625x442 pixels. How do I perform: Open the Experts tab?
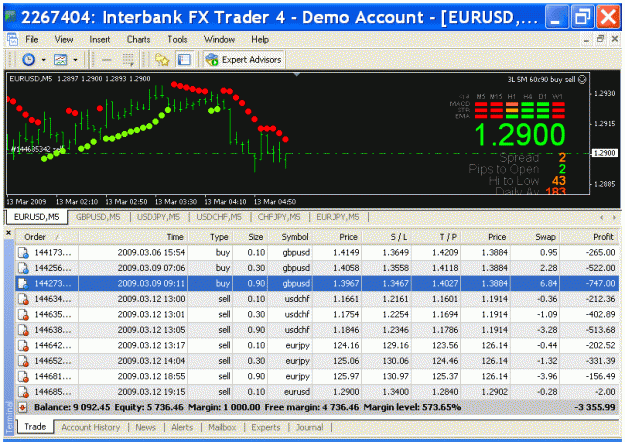(266, 427)
